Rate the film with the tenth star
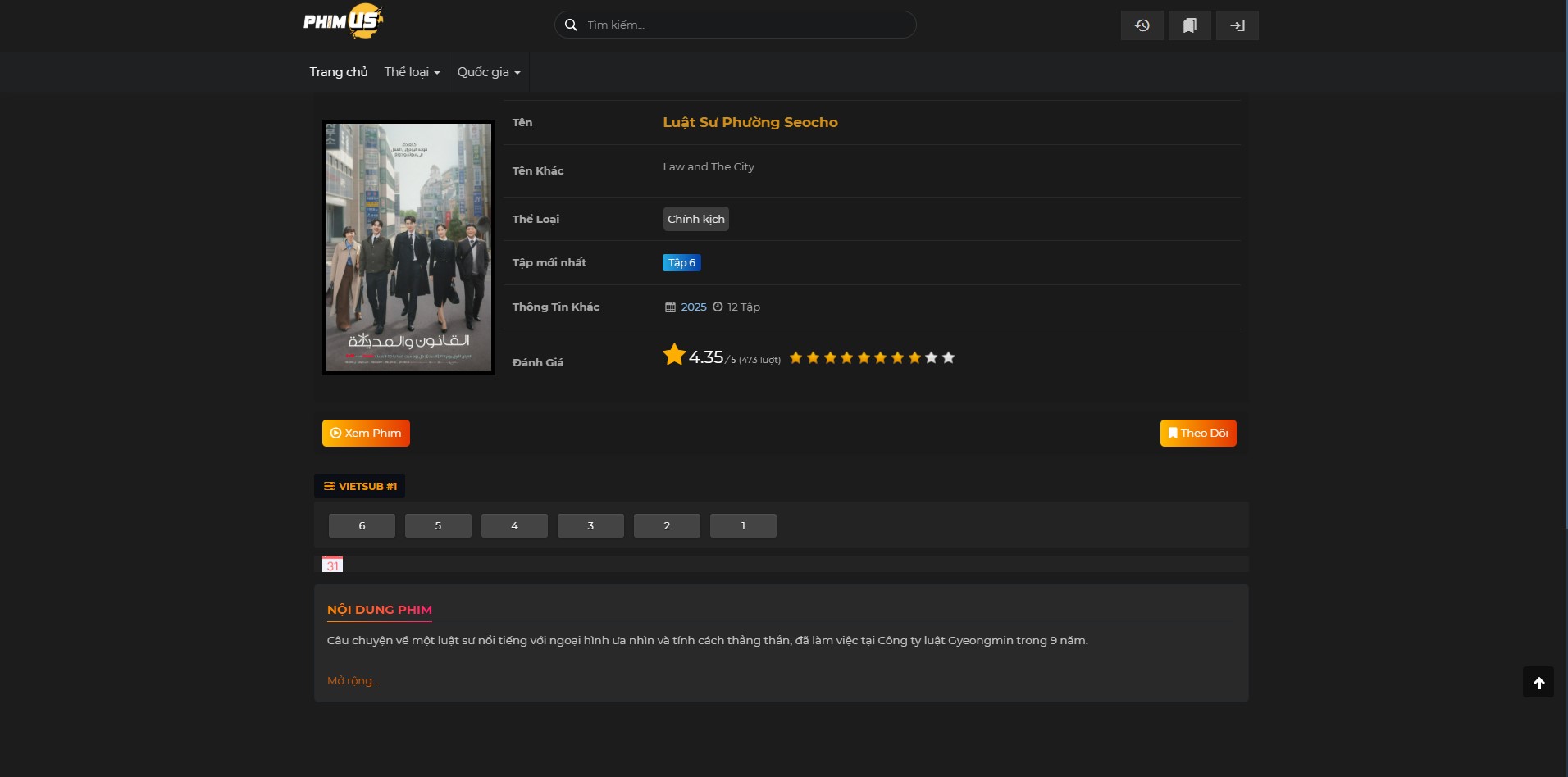 pos(948,357)
